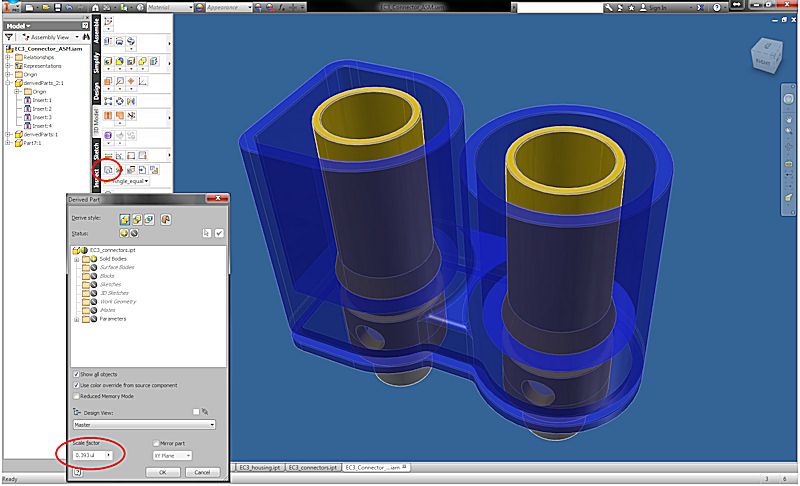Image resolution: width=800 pixels, height=486 pixels.
Task: Click the Undo arrow in top toolbar
Action: [69, 7]
